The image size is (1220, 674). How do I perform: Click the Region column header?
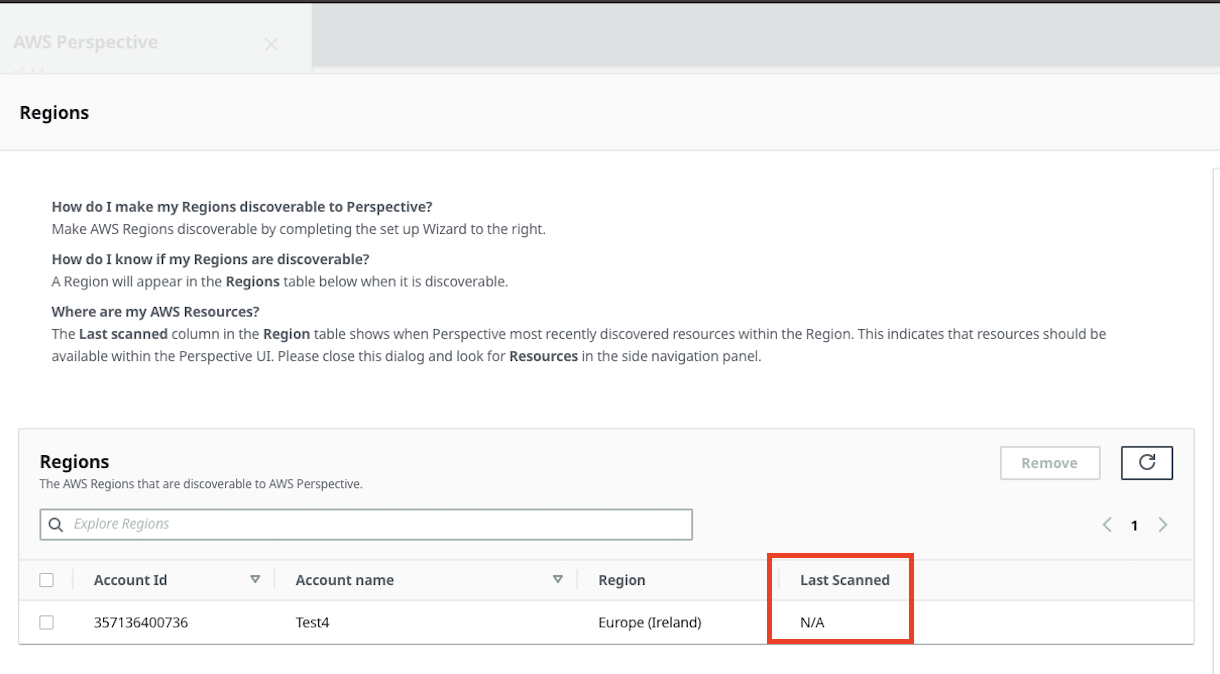point(622,580)
